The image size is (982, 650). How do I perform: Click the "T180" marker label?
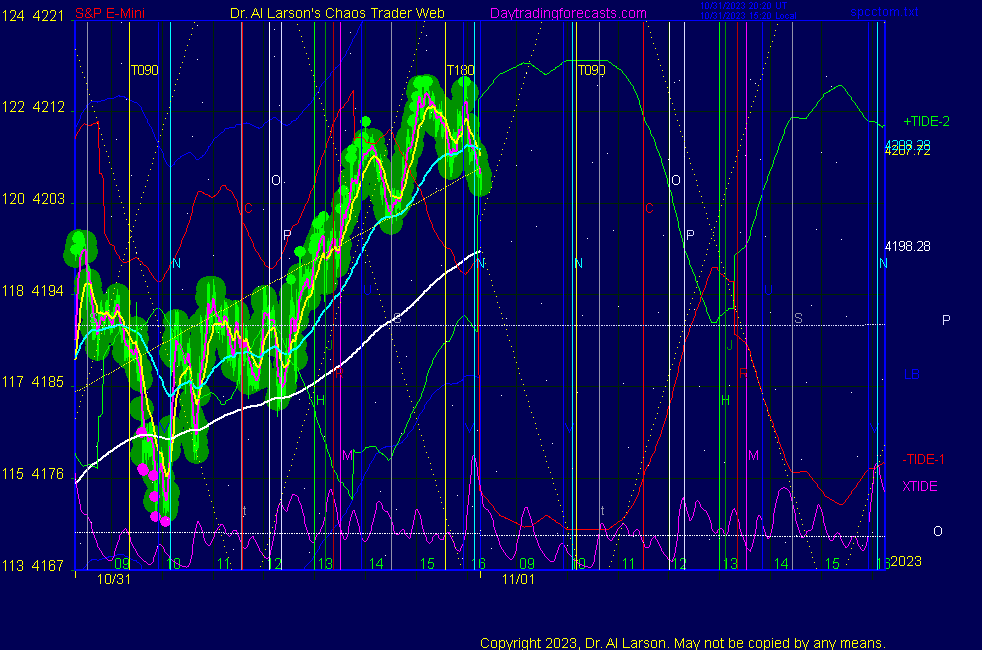pyautogui.click(x=460, y=70)
